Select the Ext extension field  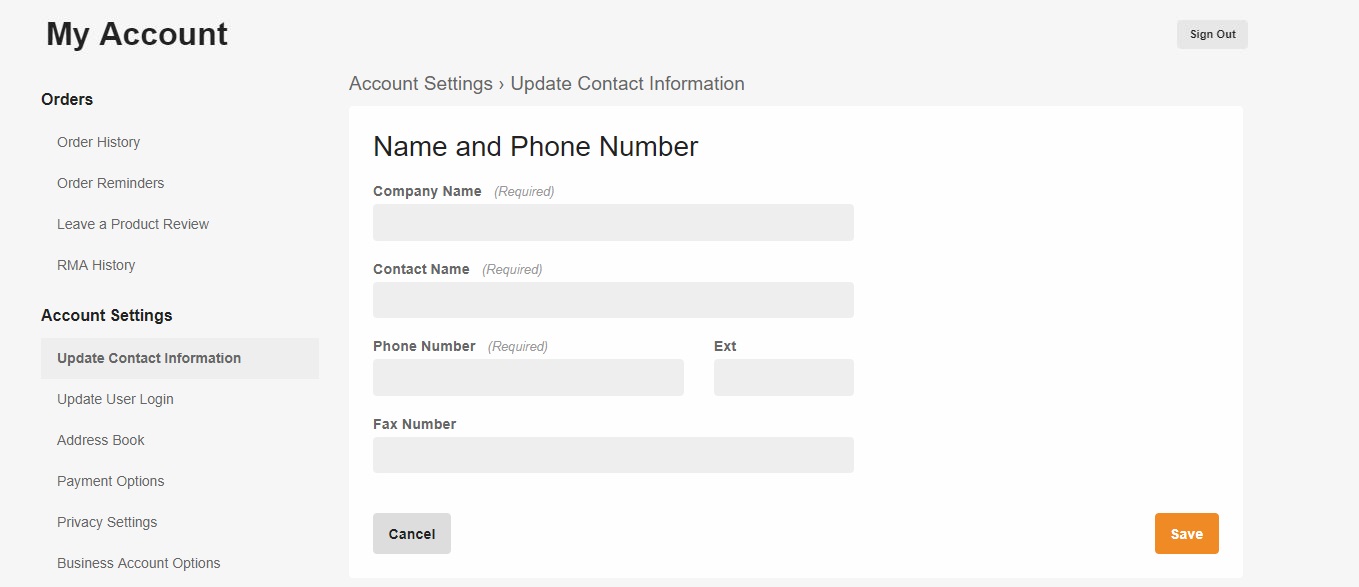[x=783, y=377]
